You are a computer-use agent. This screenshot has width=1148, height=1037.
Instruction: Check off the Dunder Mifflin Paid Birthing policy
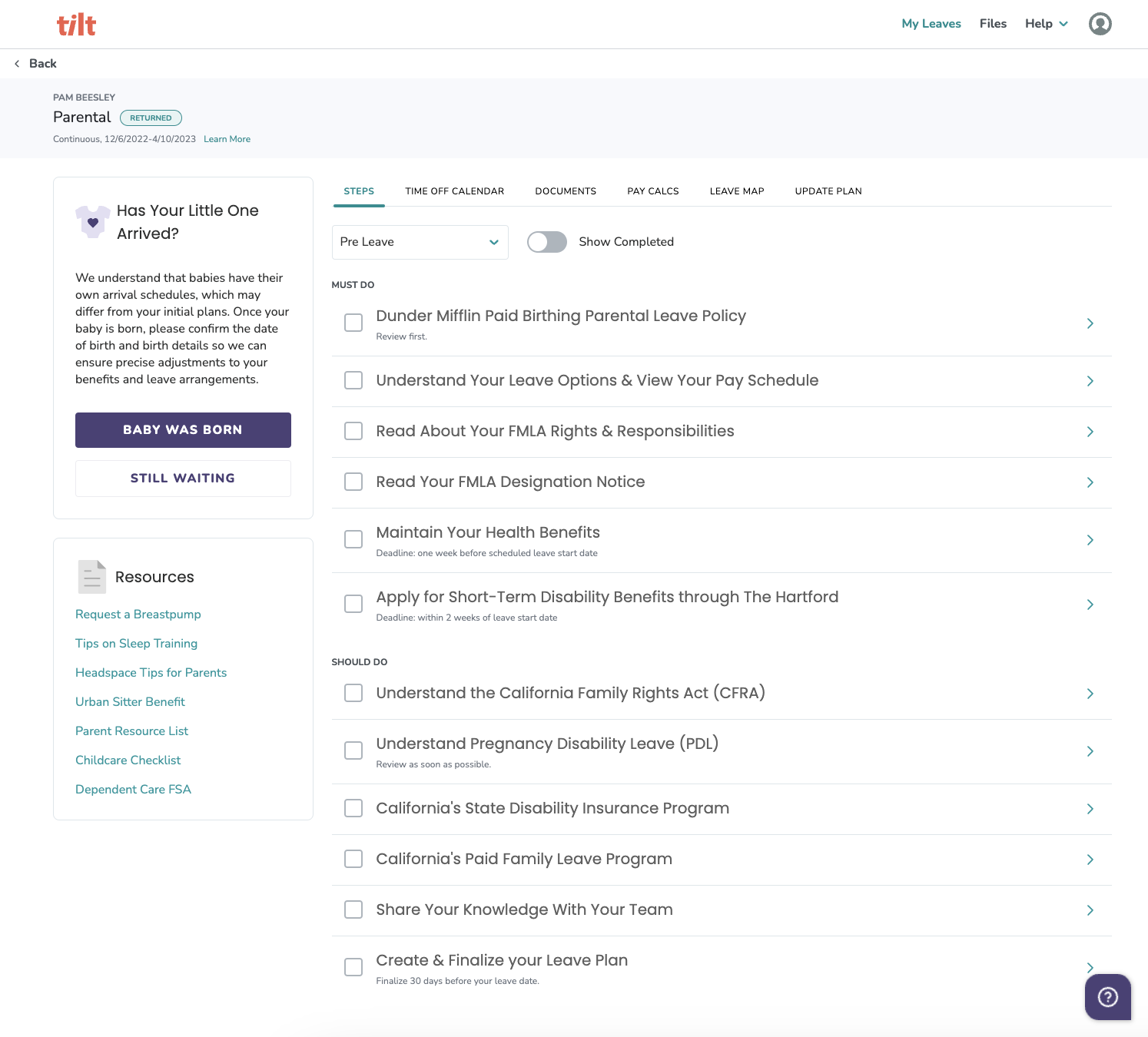tap(353, 323)
